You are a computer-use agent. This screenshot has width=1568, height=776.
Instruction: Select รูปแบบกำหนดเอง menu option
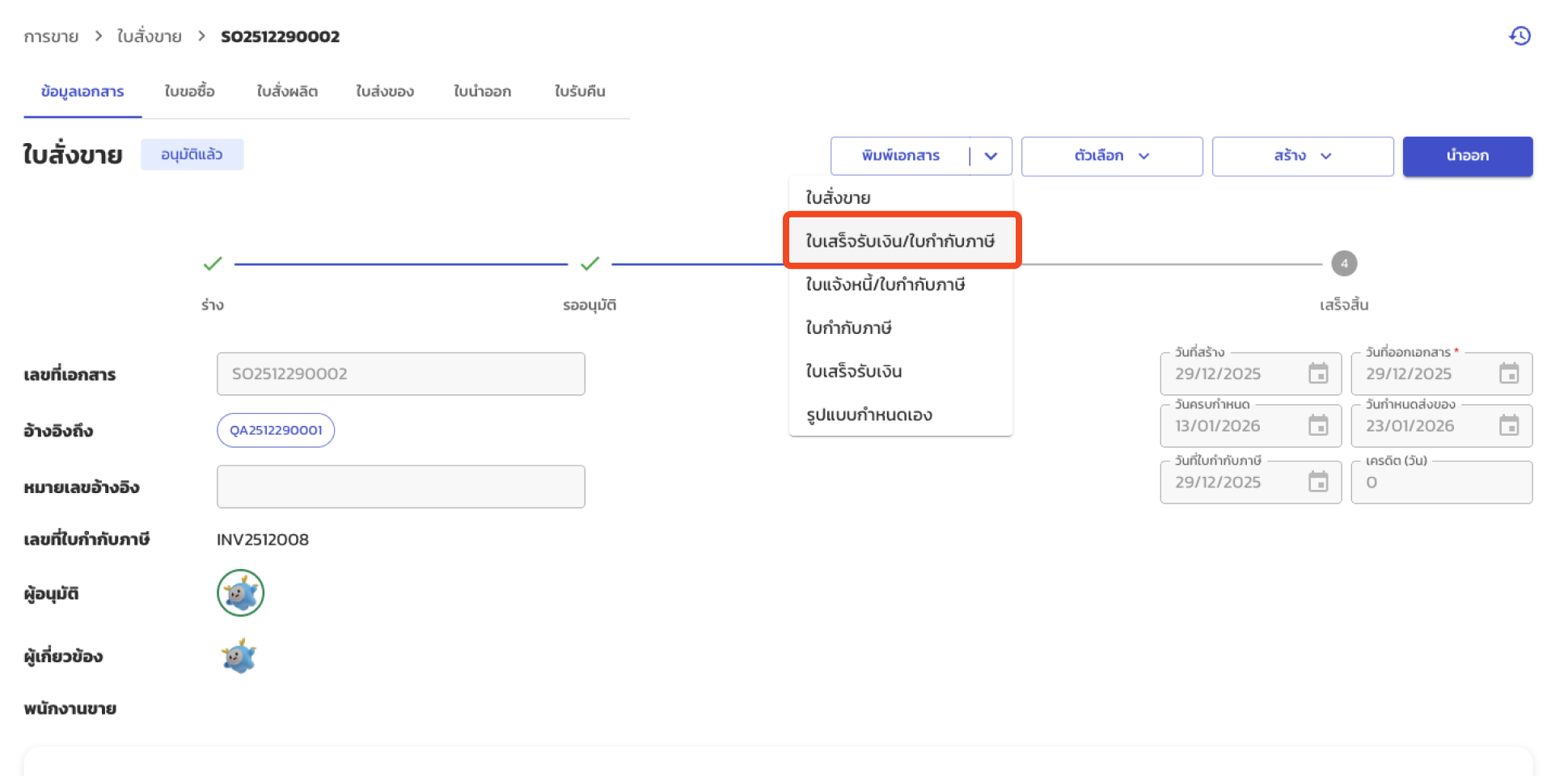click(x=869, y=415)
